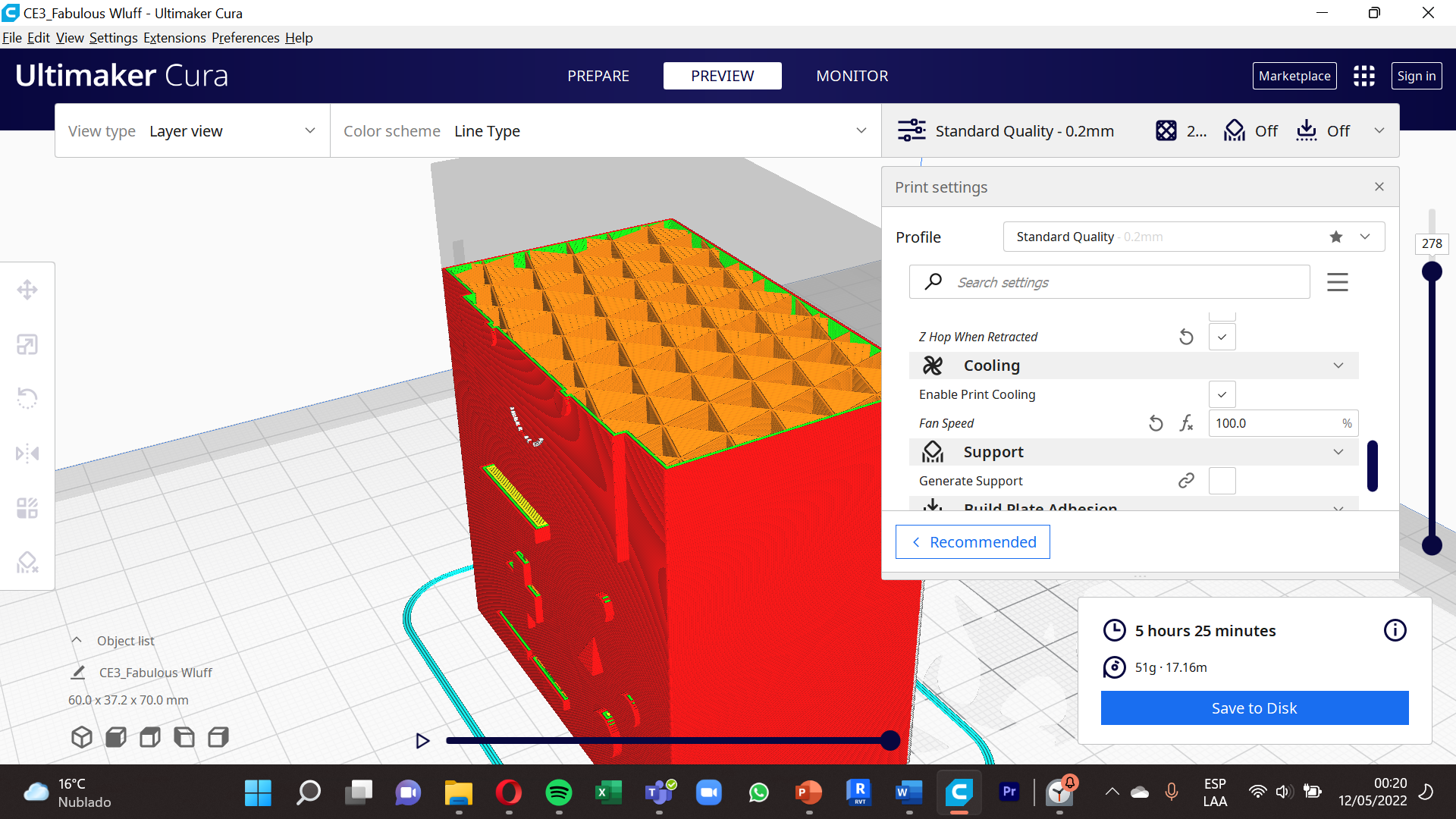Open the View type dropdown
The height and width of the screenshot is (819, 1456).
coord(193,130)
